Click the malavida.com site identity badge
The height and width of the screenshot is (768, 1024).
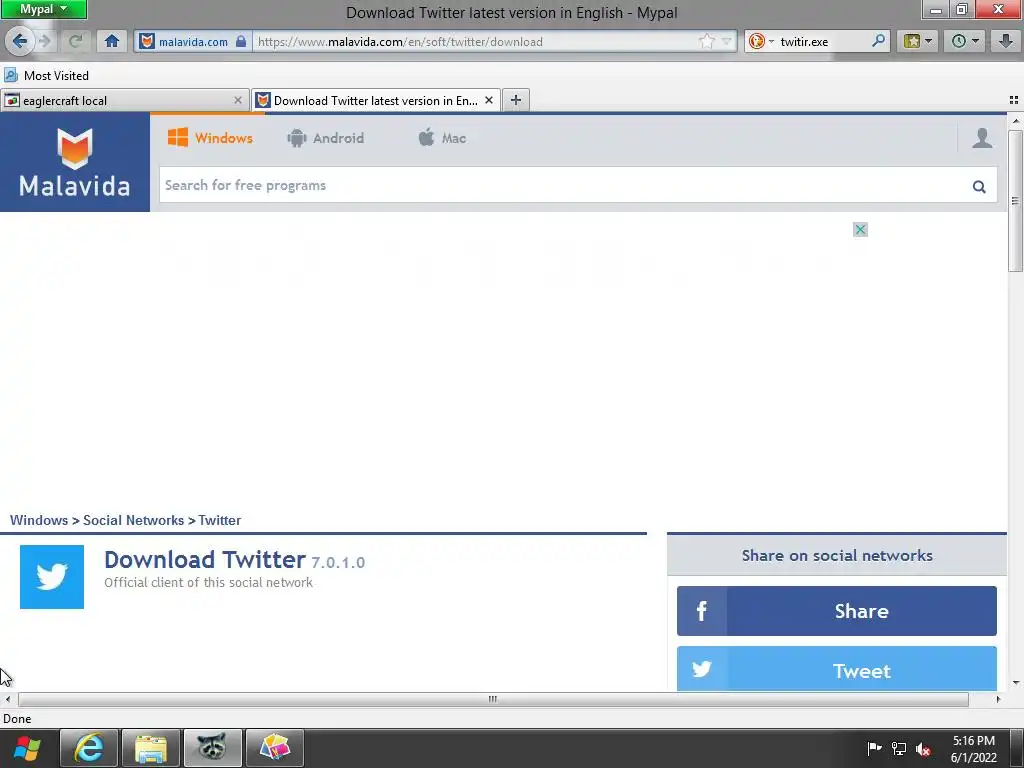tap(193, 42)
